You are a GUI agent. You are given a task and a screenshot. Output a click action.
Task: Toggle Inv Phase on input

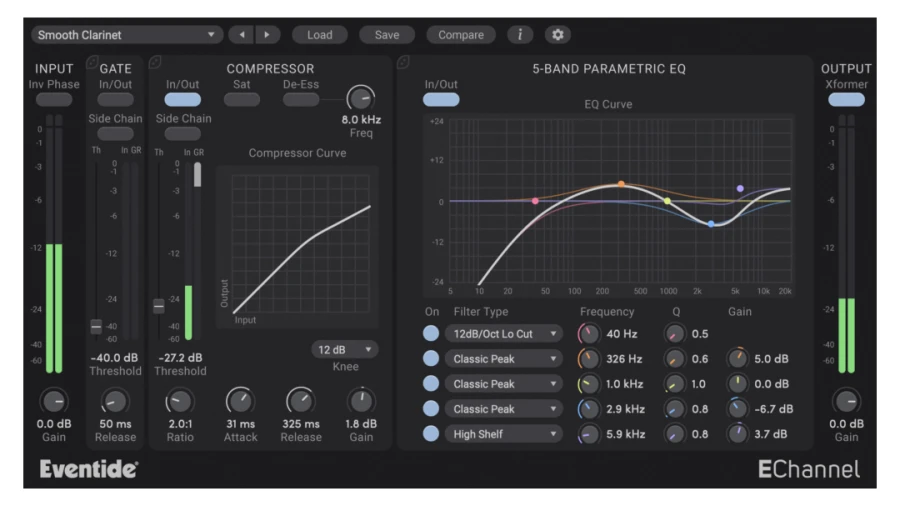pyautogui.click(x=54, y=100)
